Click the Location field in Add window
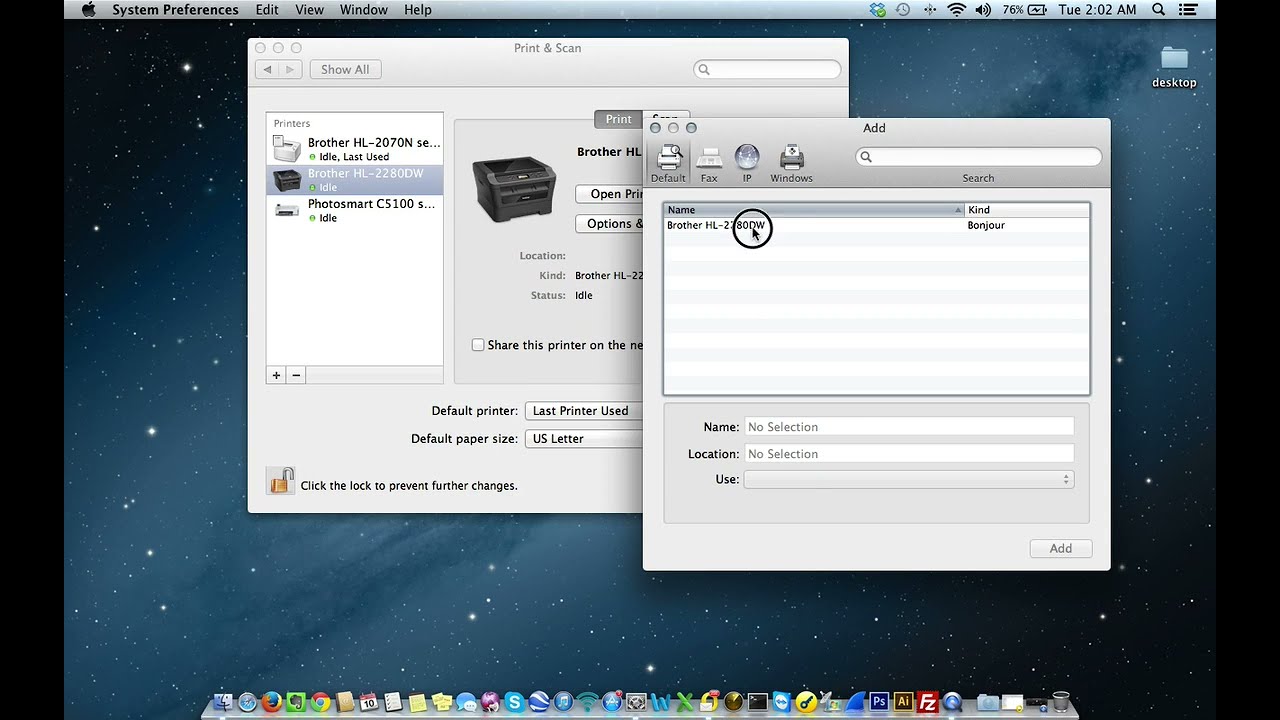This screenshot has height=720, width=1280. (909, 454)
